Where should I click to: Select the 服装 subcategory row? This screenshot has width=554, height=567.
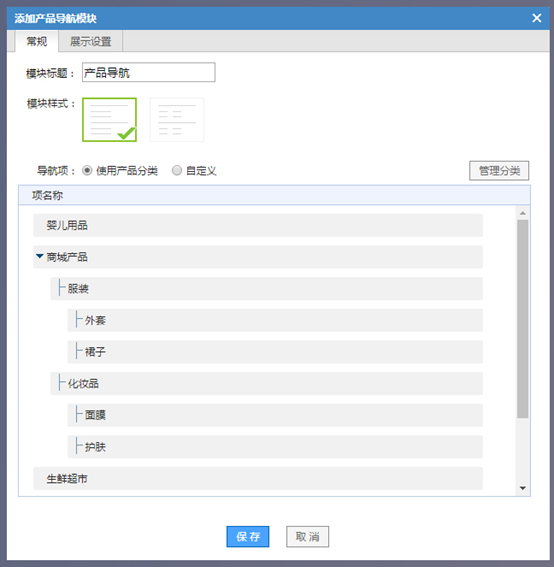pos(267,289)
